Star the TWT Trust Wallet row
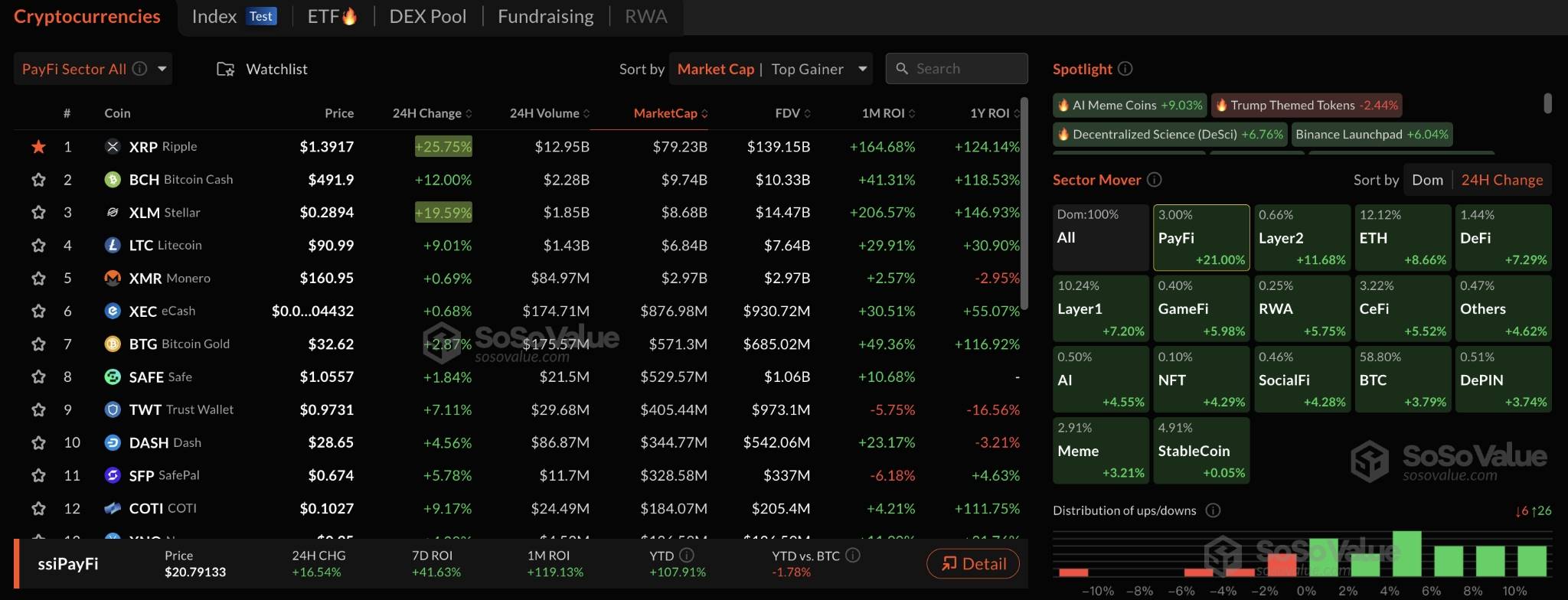 (38, 409)
